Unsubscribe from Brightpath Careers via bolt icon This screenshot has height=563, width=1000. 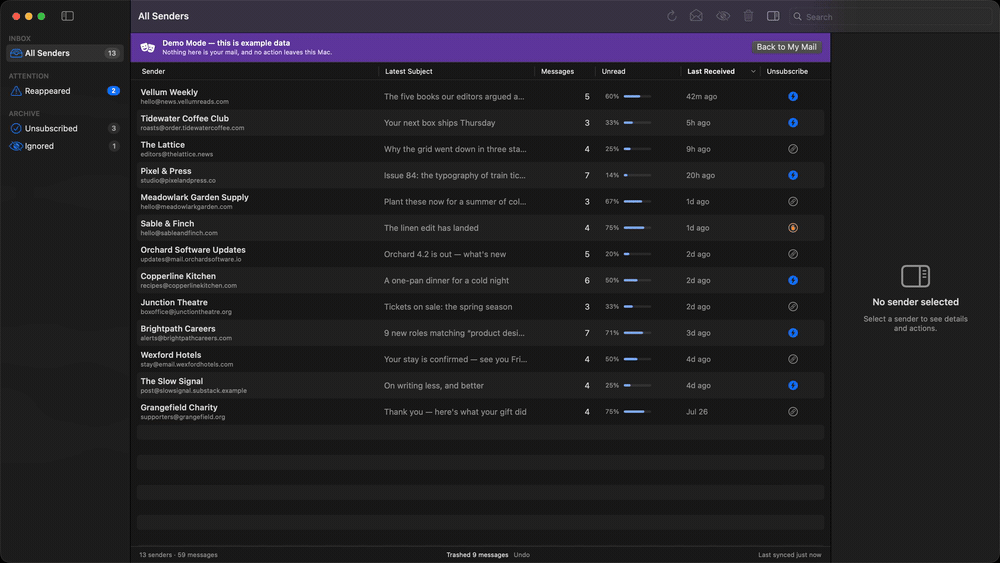(x=793, y=333)
